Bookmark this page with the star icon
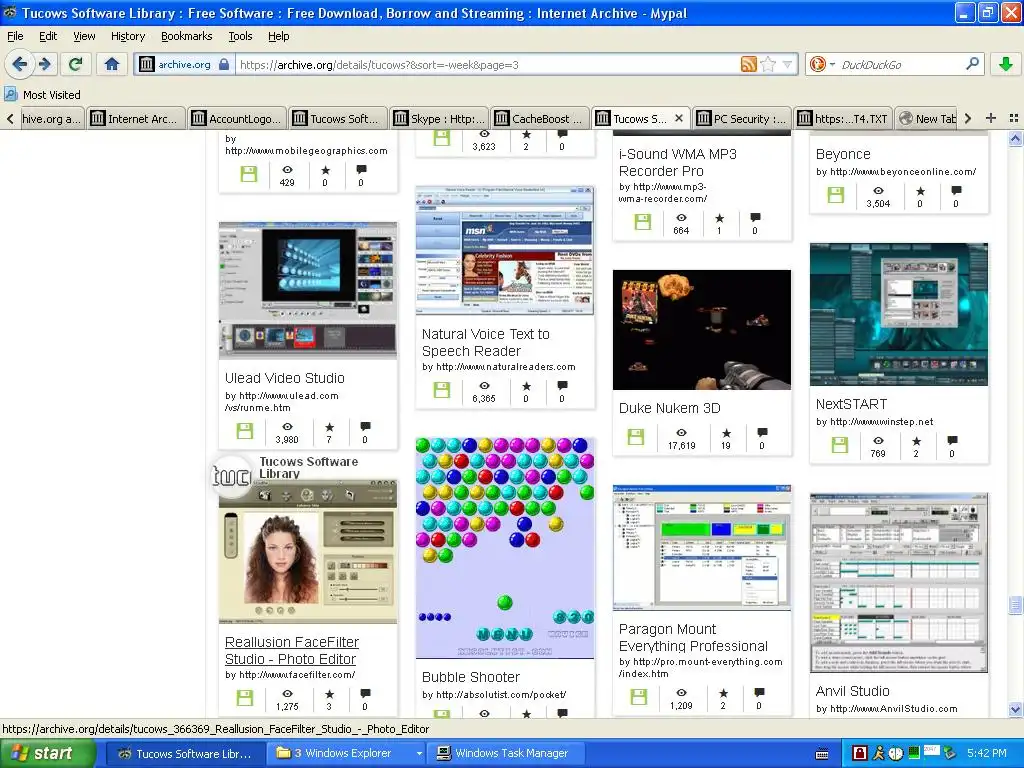The image size is (1024, 768). [768, 64]
